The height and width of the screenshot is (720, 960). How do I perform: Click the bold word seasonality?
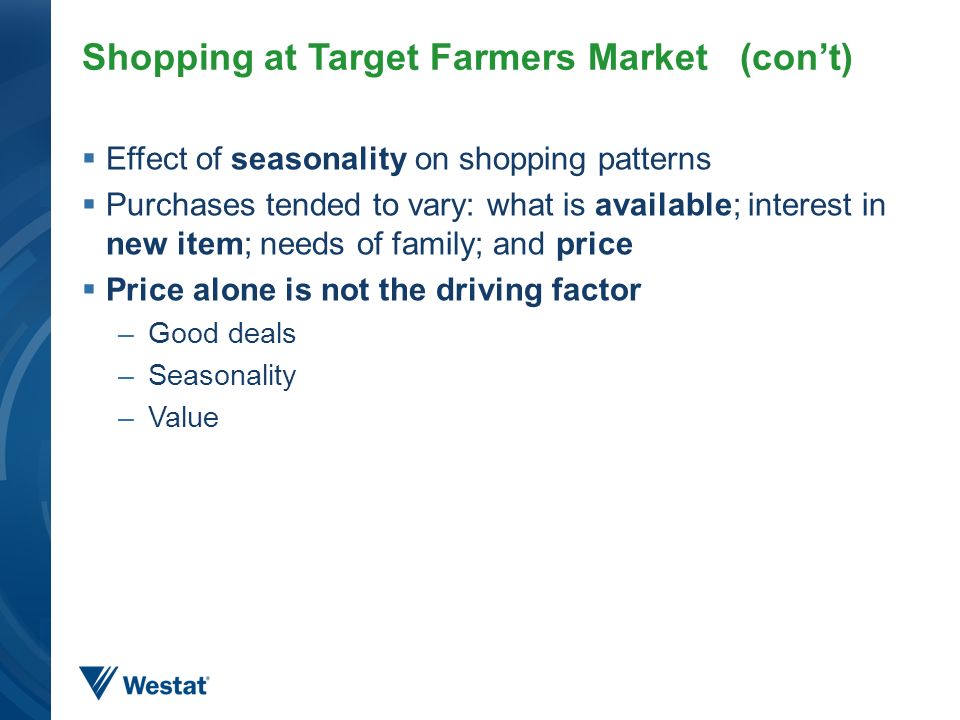pos(318,159)
